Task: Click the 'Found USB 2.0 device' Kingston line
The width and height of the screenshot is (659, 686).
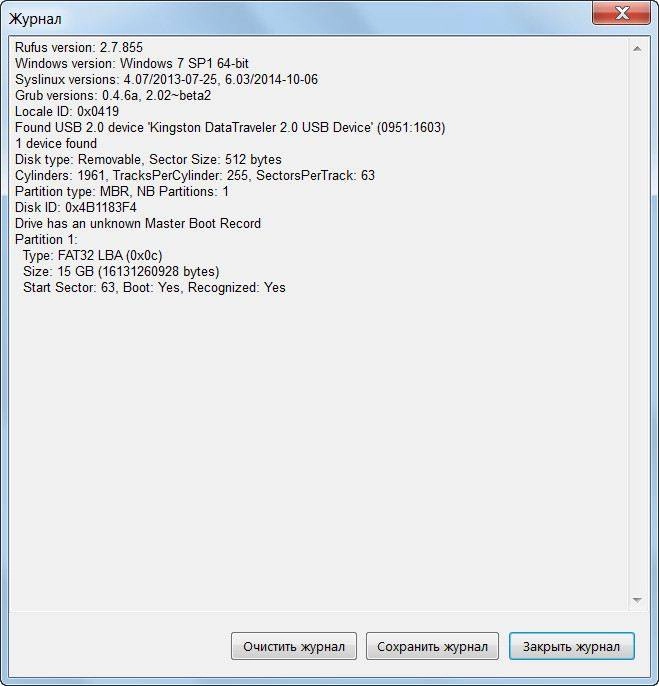Action: point(230,127)
